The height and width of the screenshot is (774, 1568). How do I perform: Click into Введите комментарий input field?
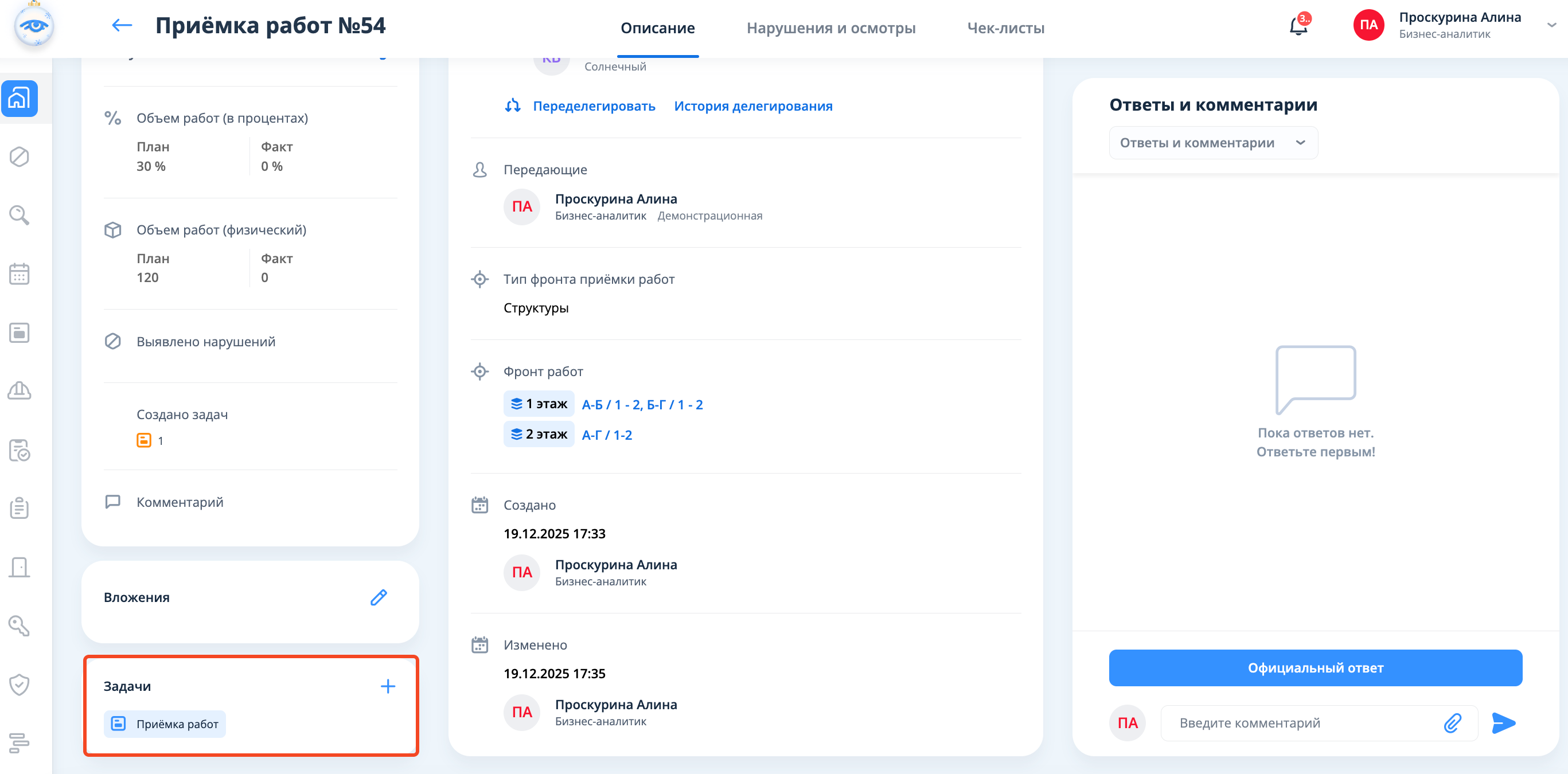1302,723
